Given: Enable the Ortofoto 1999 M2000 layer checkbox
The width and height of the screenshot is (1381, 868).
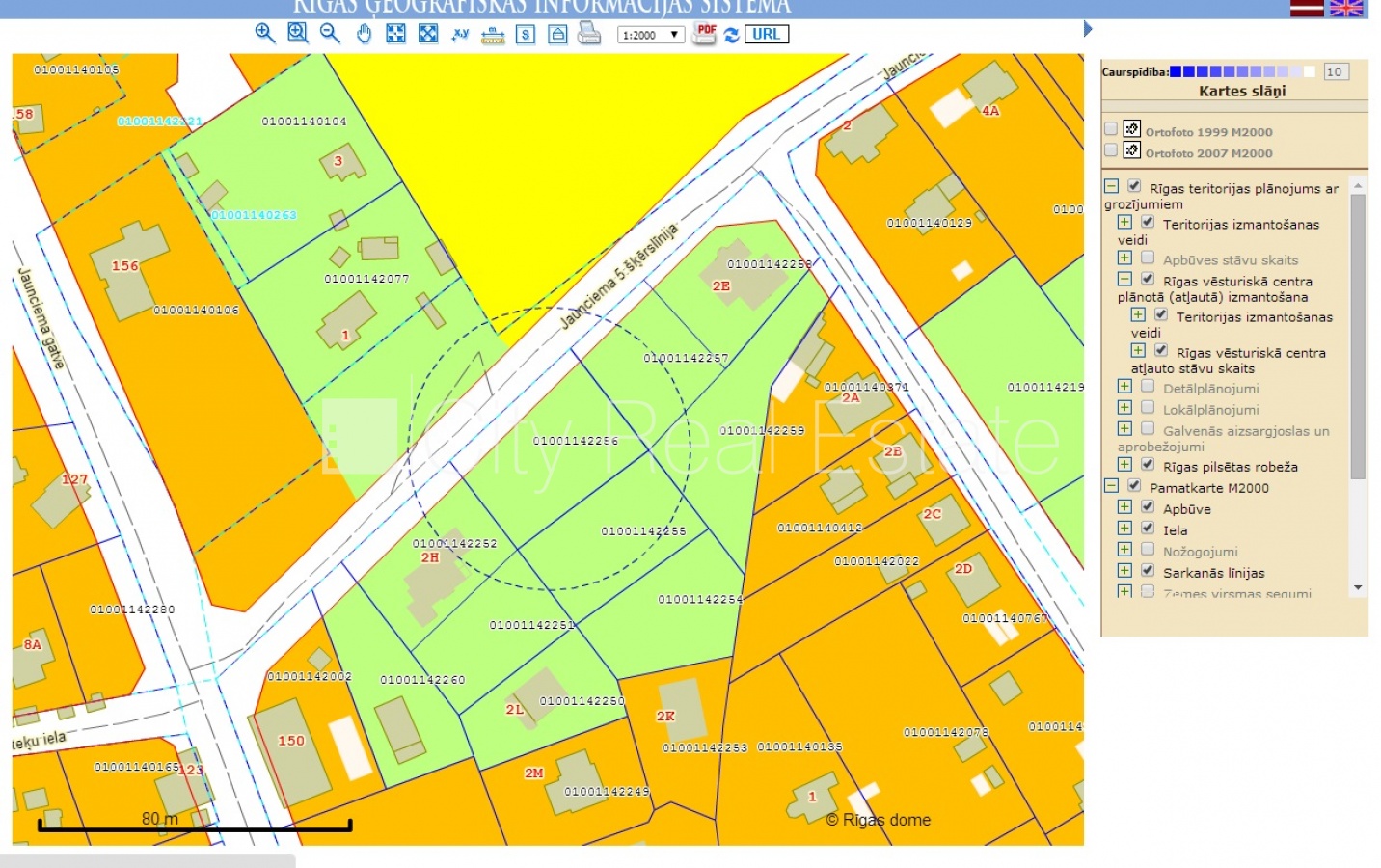Looking at the screenshot, I should click(1111, 129).
